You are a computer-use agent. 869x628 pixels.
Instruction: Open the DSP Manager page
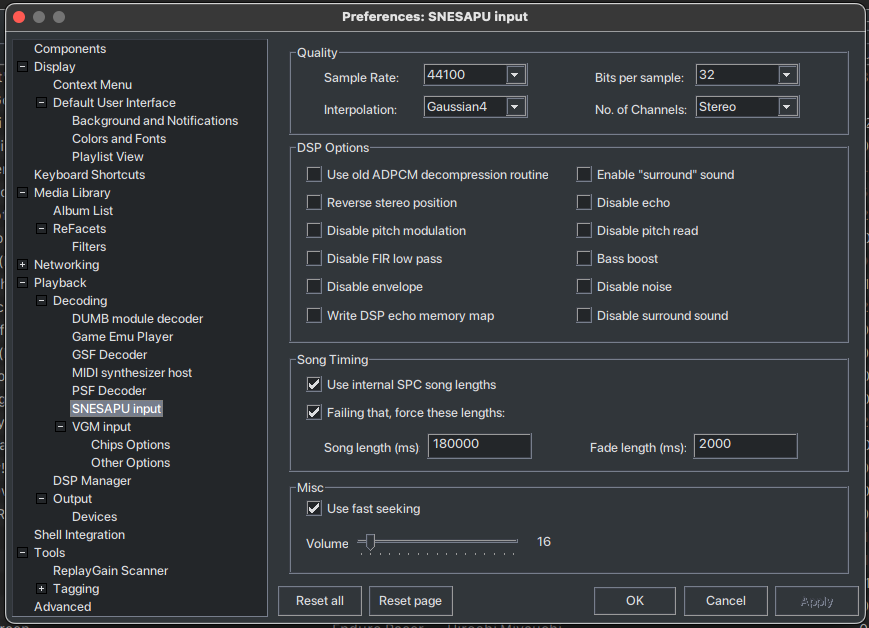tap(92, 481)
